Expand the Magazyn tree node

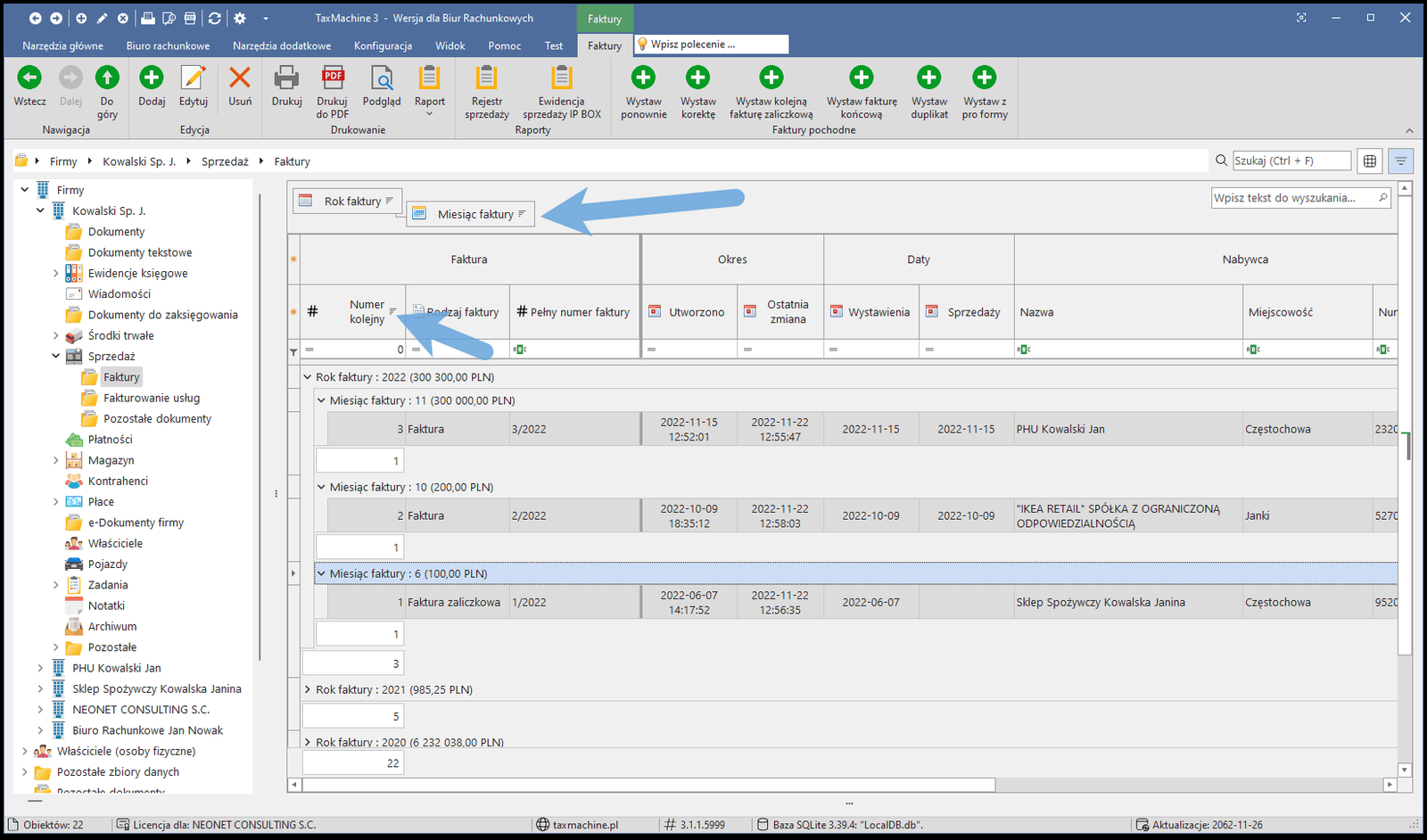(56, 460)
